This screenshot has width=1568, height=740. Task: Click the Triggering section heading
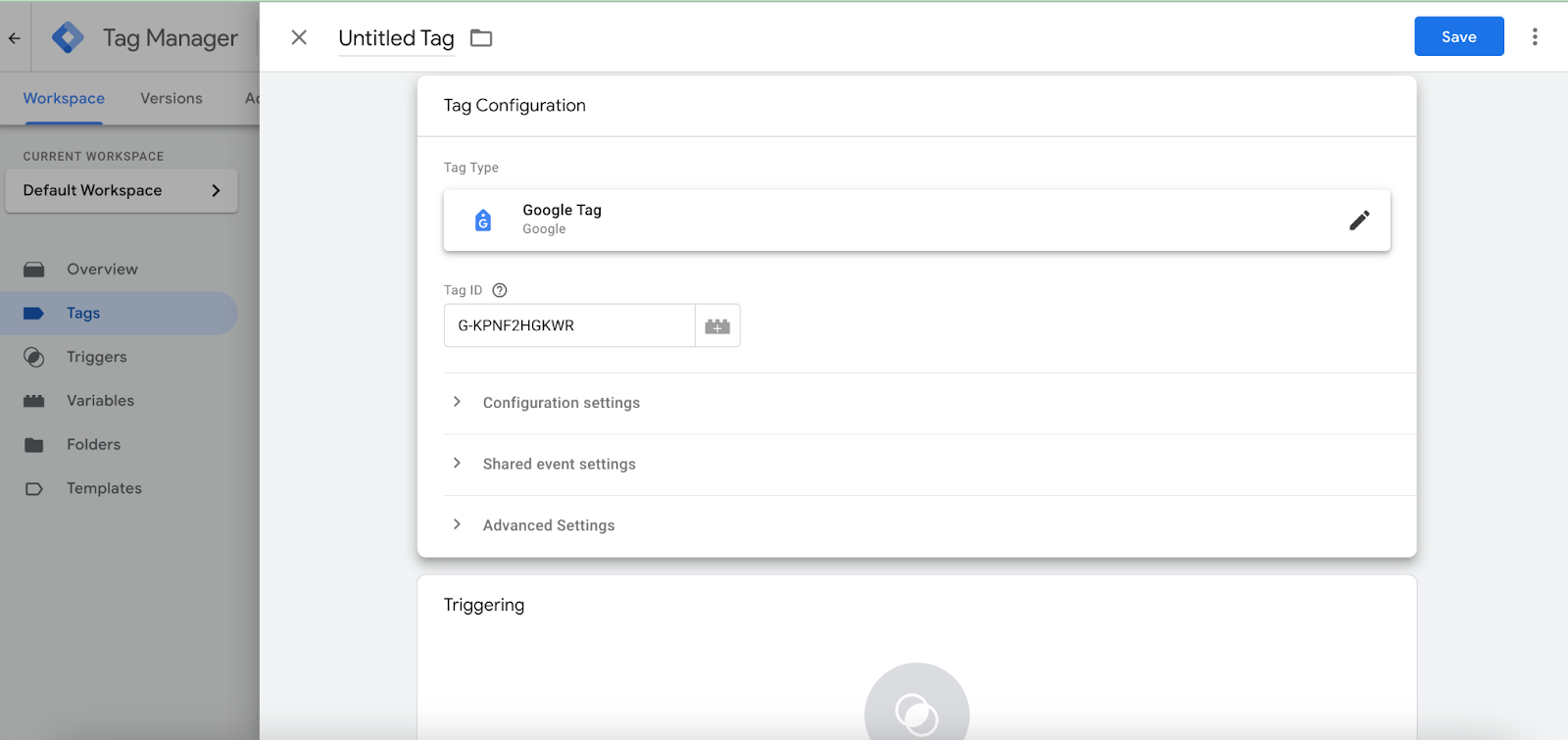pos(484,605)
